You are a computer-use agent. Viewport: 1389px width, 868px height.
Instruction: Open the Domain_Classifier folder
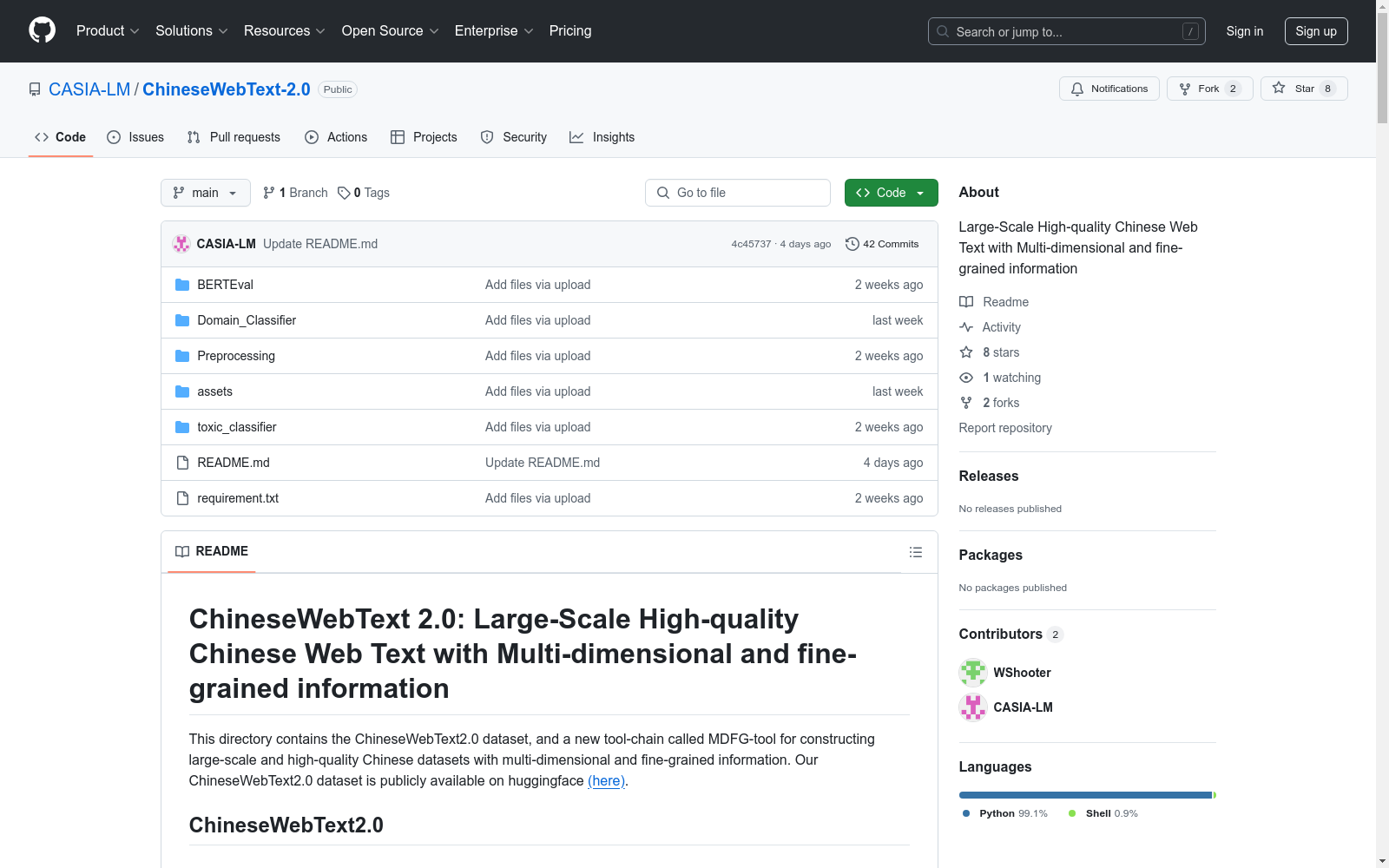click(247, 320)
